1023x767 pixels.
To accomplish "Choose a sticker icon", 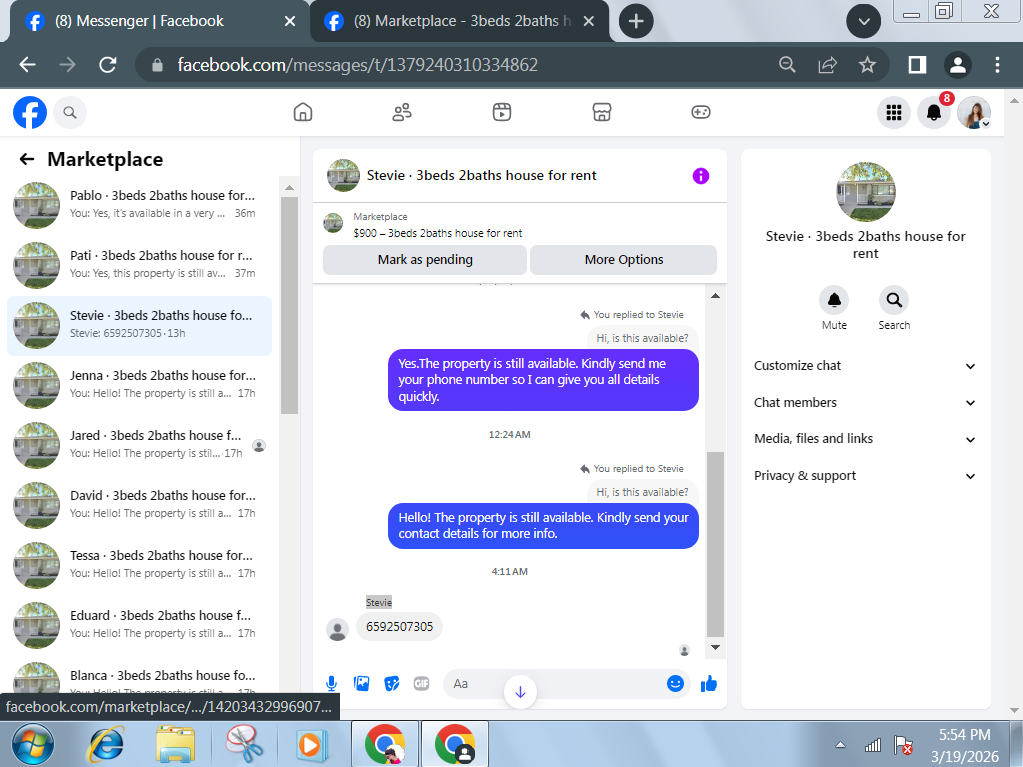I will tap(391, 684).
